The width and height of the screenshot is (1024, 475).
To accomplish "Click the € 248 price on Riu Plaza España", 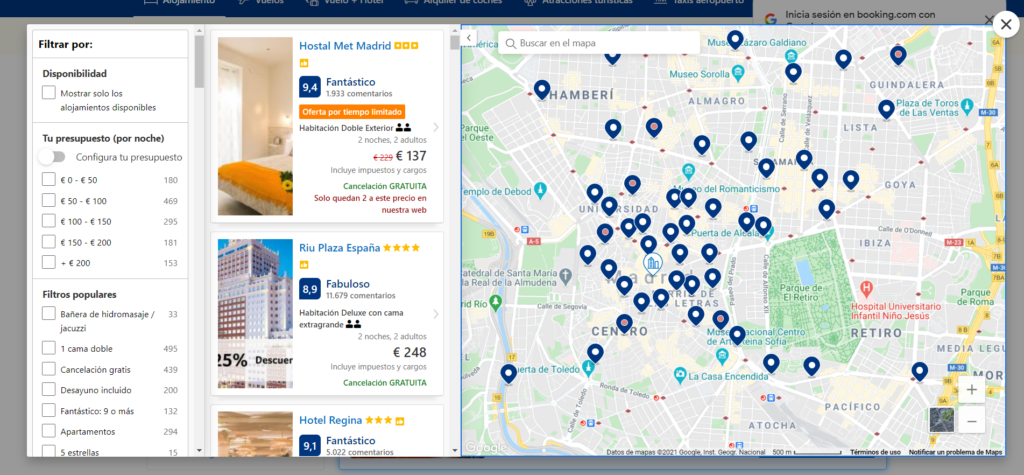I will coord(409,353).
